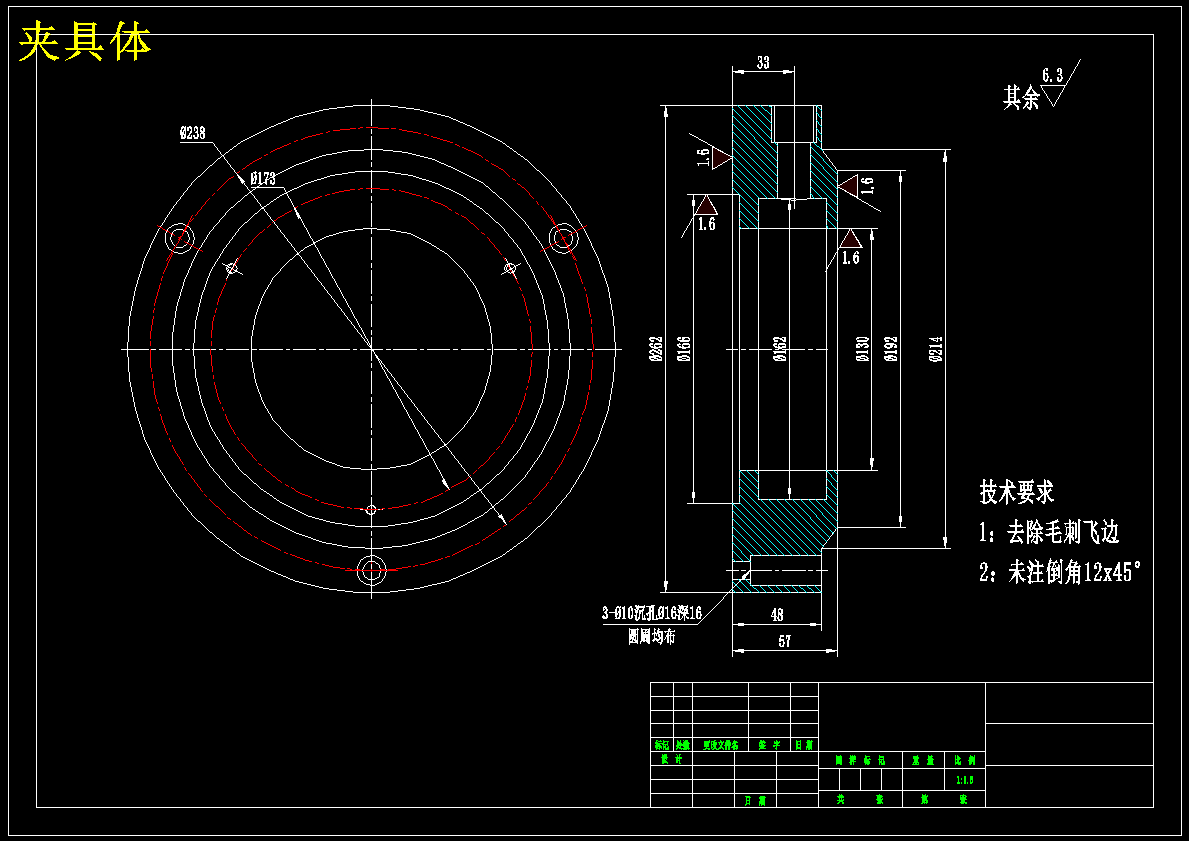Click the Ø173 diameter dimension label
The image size is (1189, 841).
[x=262, y=179]
